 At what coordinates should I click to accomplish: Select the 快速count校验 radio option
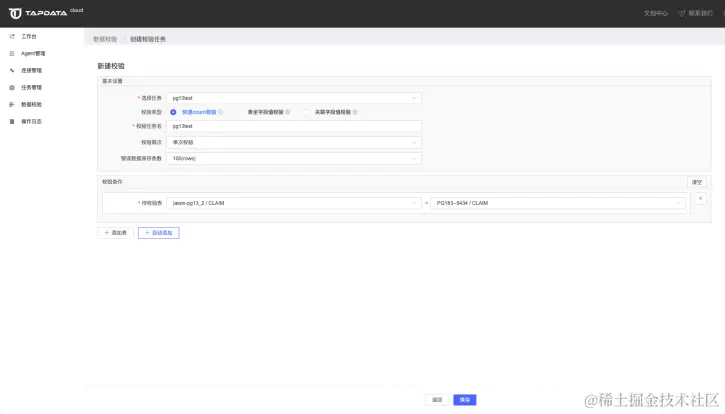coord(173,112)
